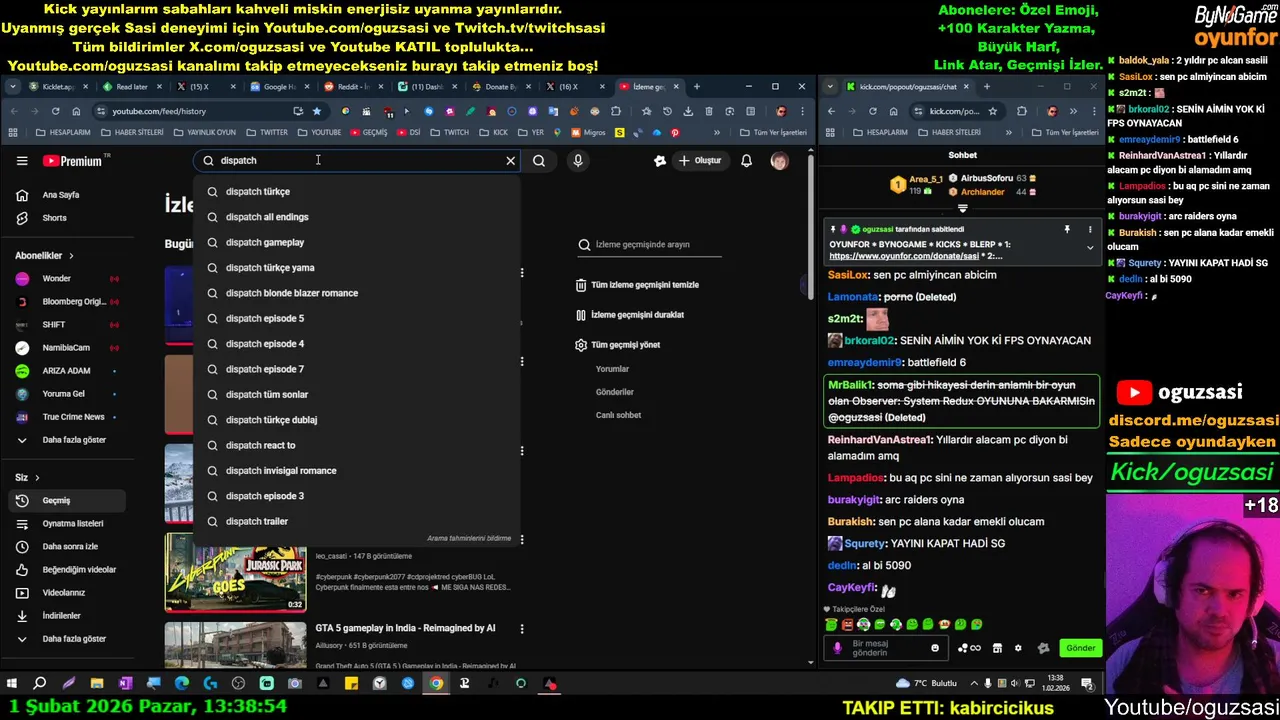The height and width of the screenshot is (720, 1280).
Task: Reload the YouTube history page
Action: [55, 111]
